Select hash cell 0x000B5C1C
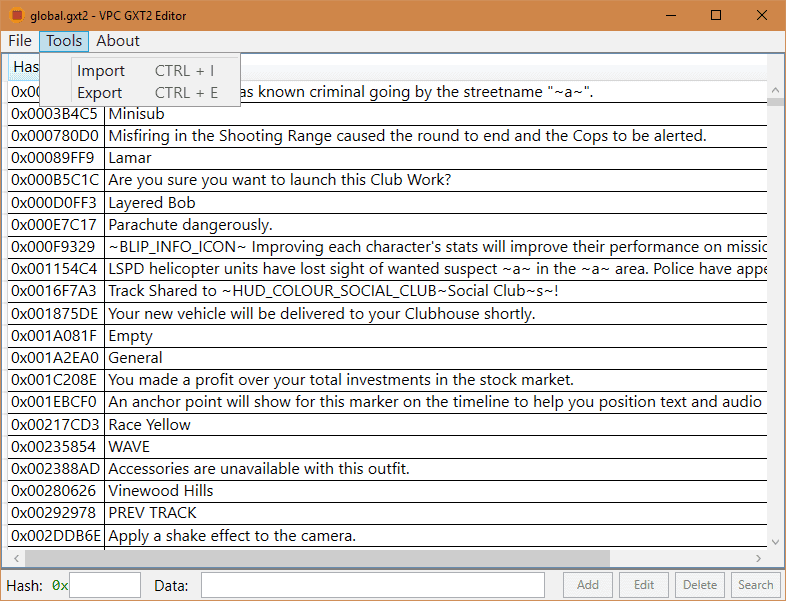 [x=56, y=180]
